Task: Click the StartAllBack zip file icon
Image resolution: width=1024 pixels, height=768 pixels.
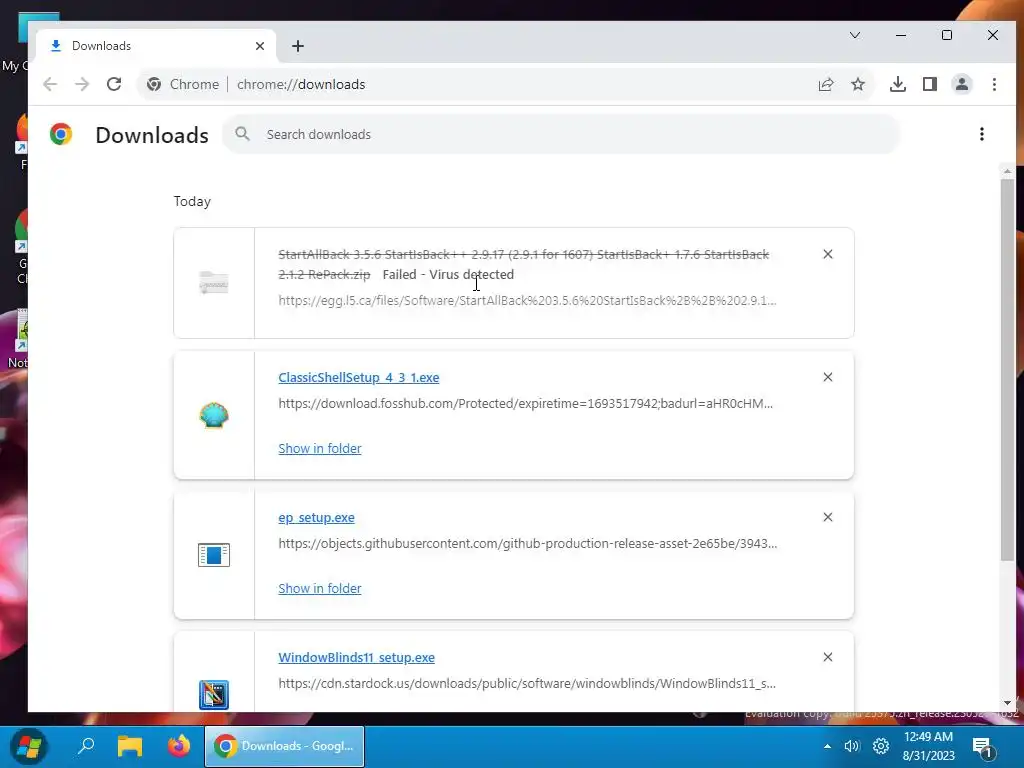Action: (214, 283)
